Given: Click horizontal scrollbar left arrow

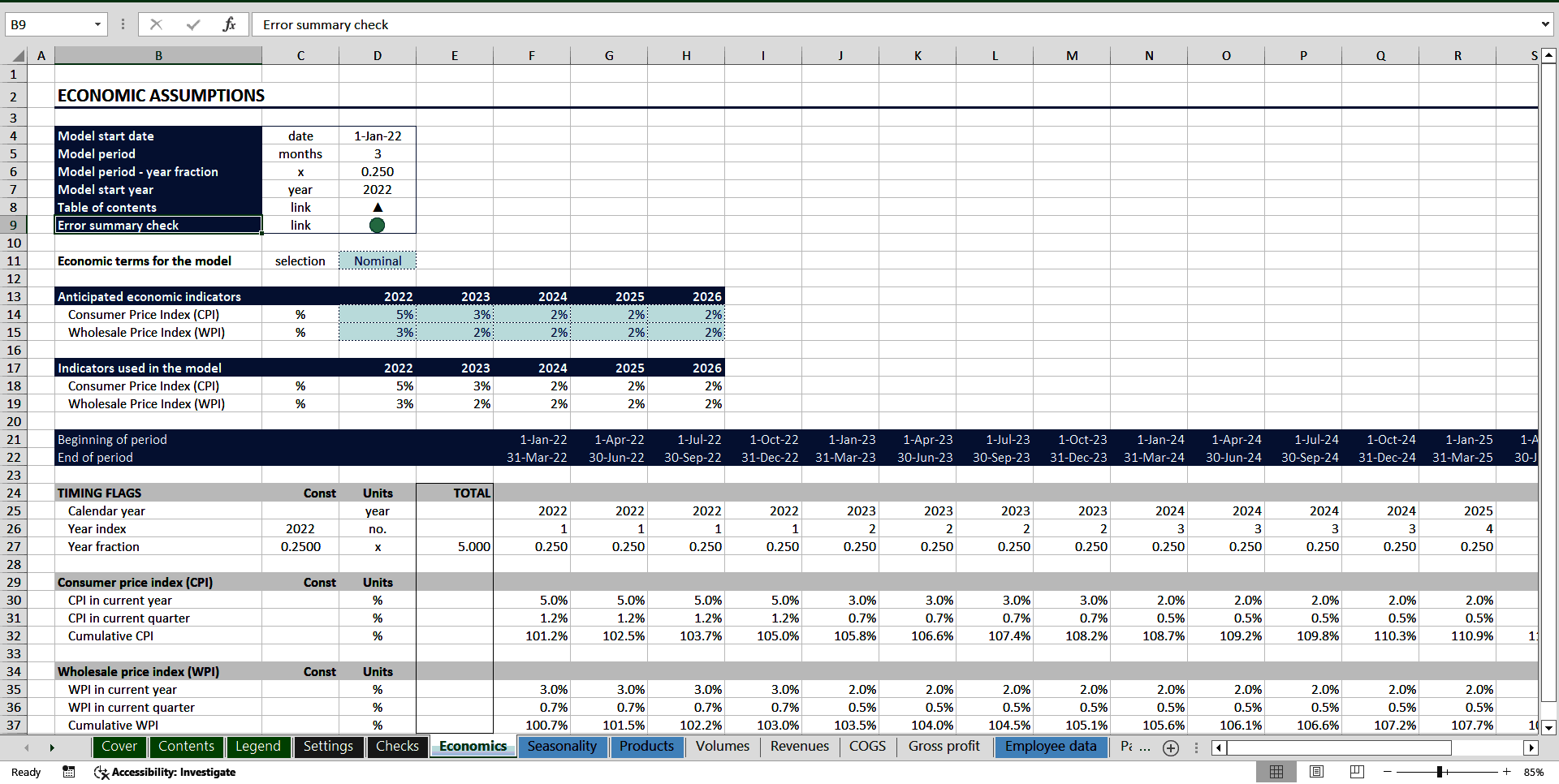Looking at the screenshot, I should point(1219,747).
